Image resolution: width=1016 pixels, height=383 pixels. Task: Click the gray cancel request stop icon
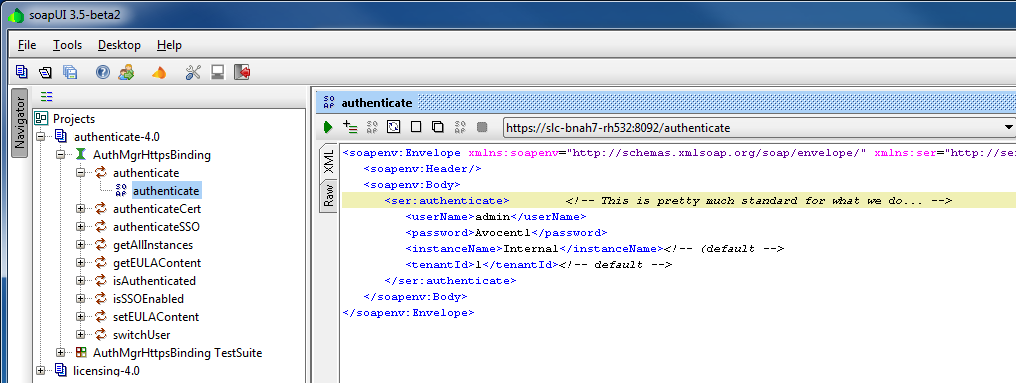[x=482, y=127]
